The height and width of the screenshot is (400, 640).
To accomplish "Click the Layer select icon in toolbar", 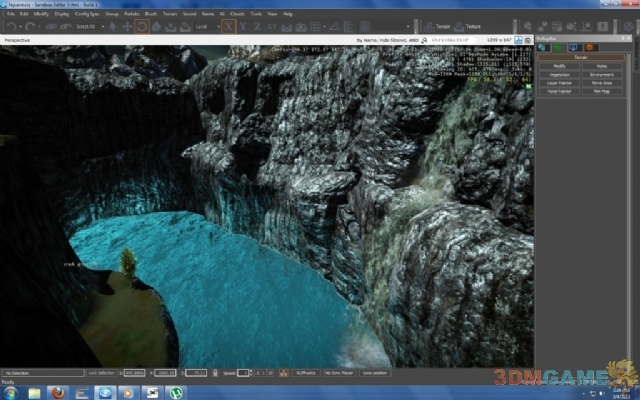I will pyautogui.click(x=365, y=27).
